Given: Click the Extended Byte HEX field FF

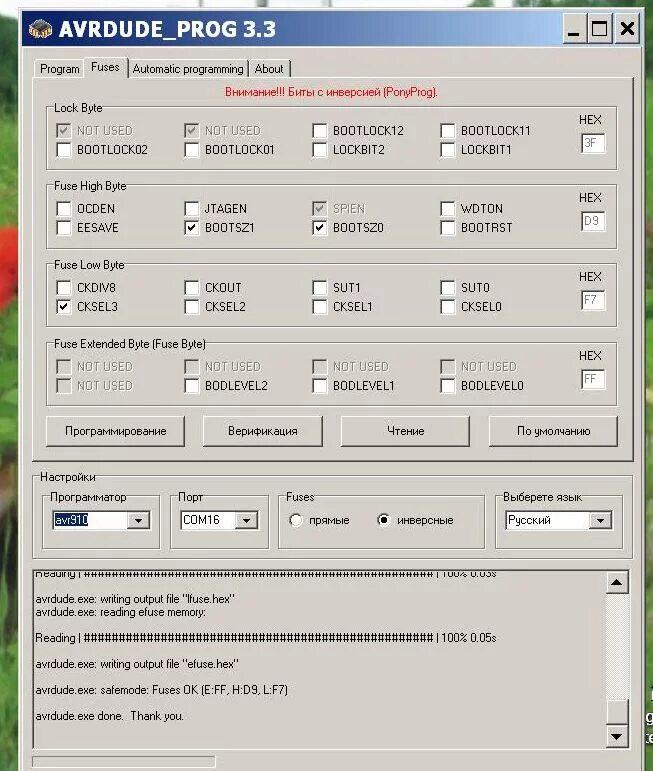Looking at the screenshot, I should tap(593, 379).
